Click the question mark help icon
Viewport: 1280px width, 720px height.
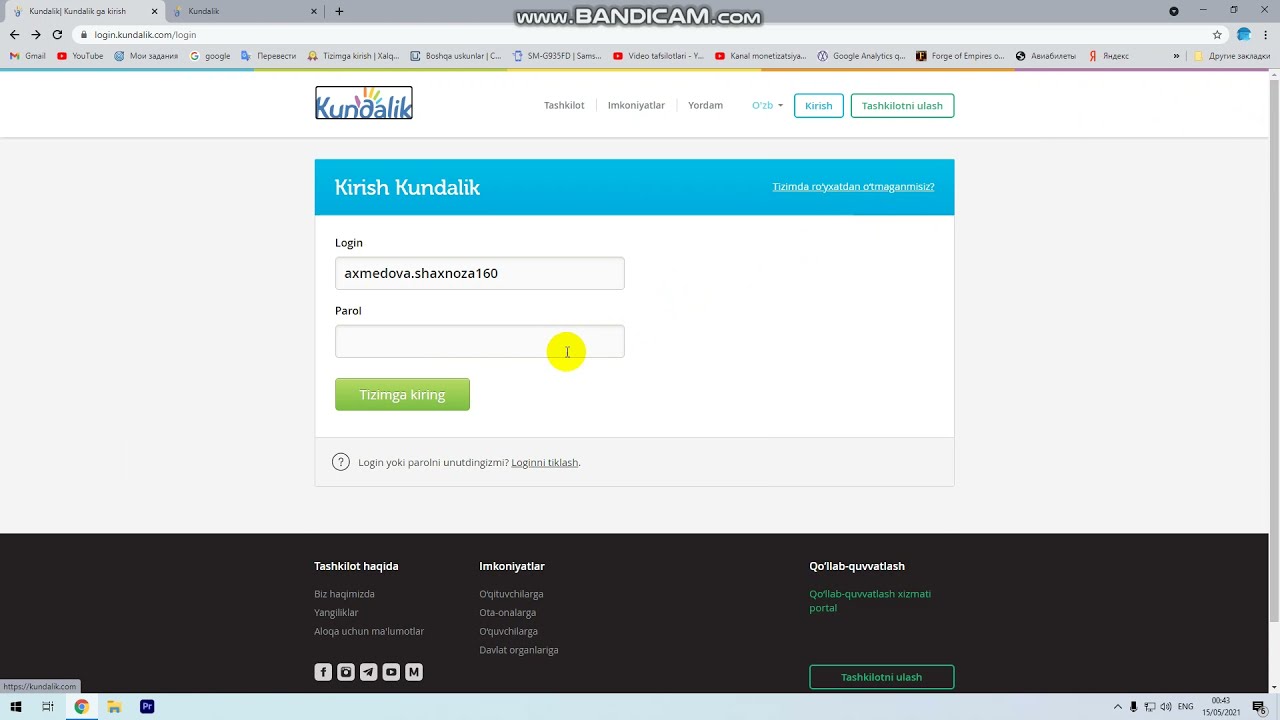point(341,462)
